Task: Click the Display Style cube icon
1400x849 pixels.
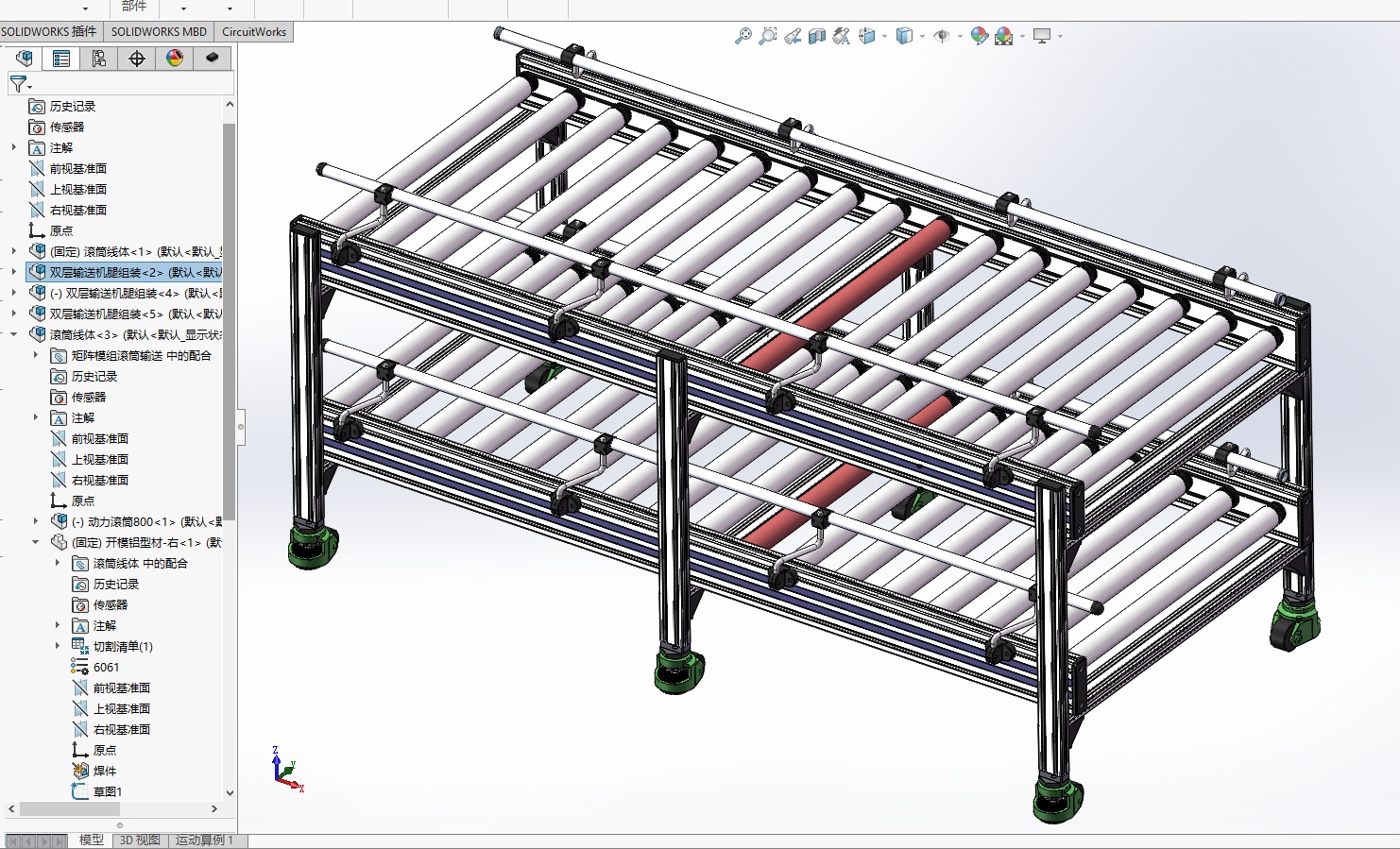Action: [x=905, y=36]
